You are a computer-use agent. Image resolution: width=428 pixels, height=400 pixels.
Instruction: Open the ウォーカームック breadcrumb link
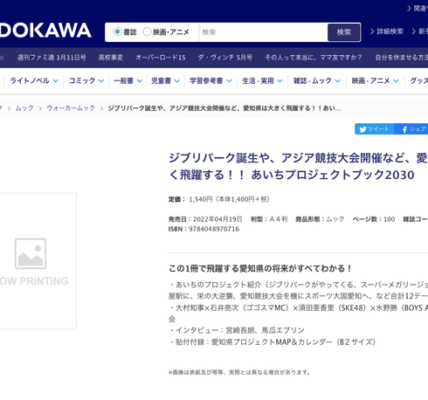tap(71, 108)
